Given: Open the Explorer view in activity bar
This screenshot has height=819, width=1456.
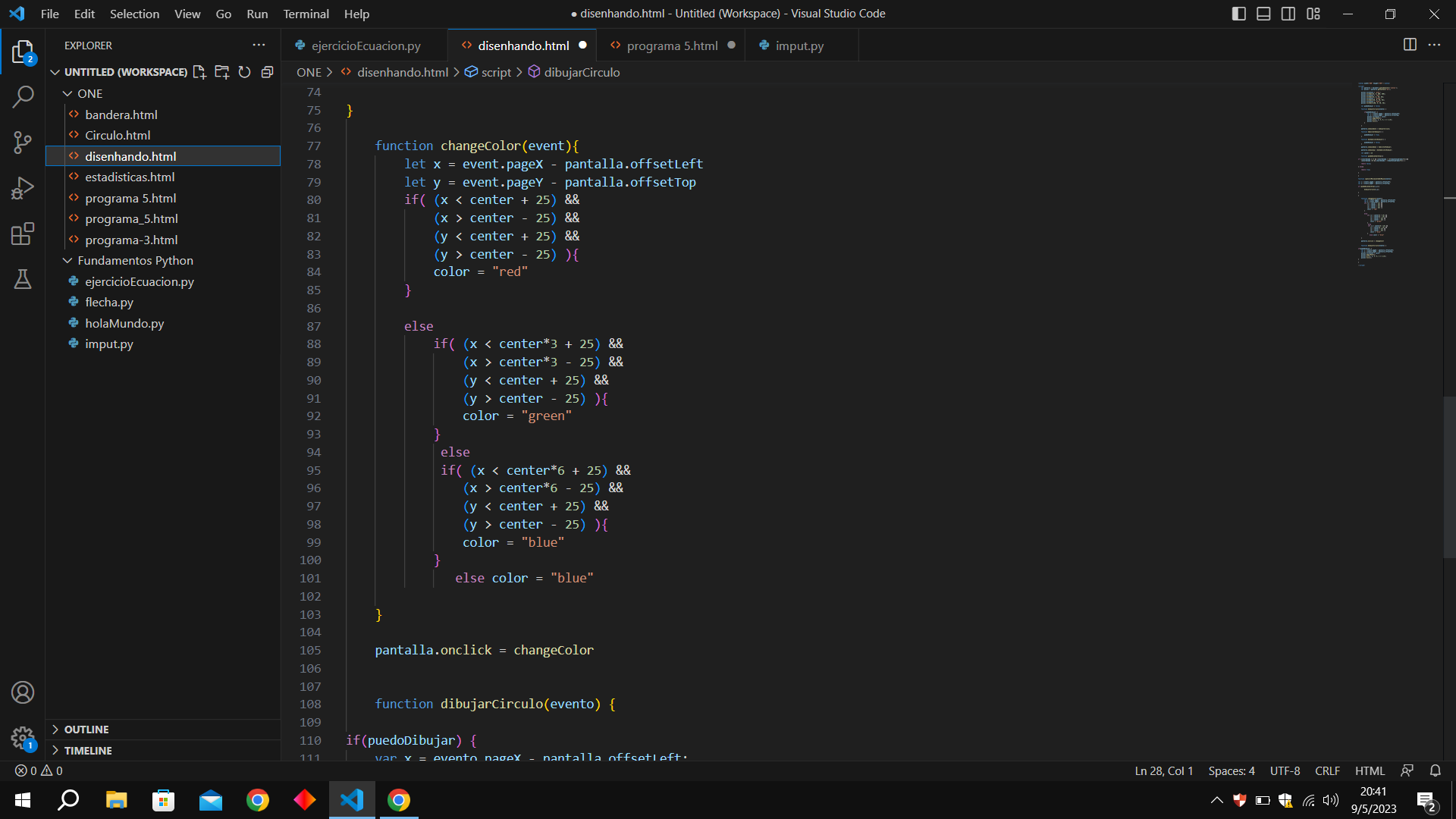Looking at the screenshot, I should (x=23, y=52).
